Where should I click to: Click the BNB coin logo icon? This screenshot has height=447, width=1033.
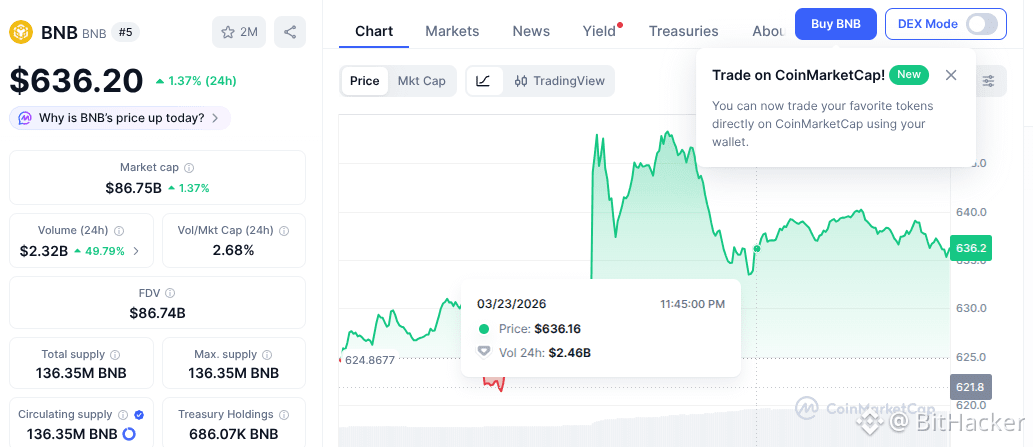[21, 32]
